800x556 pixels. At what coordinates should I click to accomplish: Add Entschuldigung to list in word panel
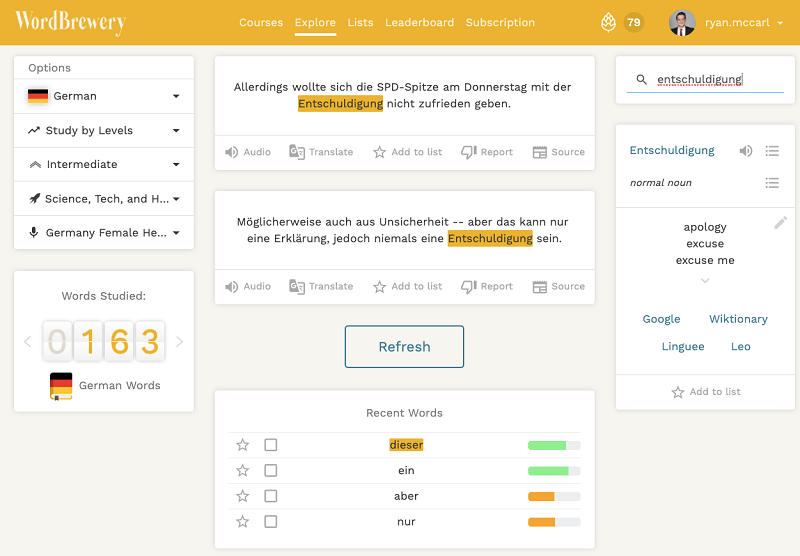tap(706, 392)
